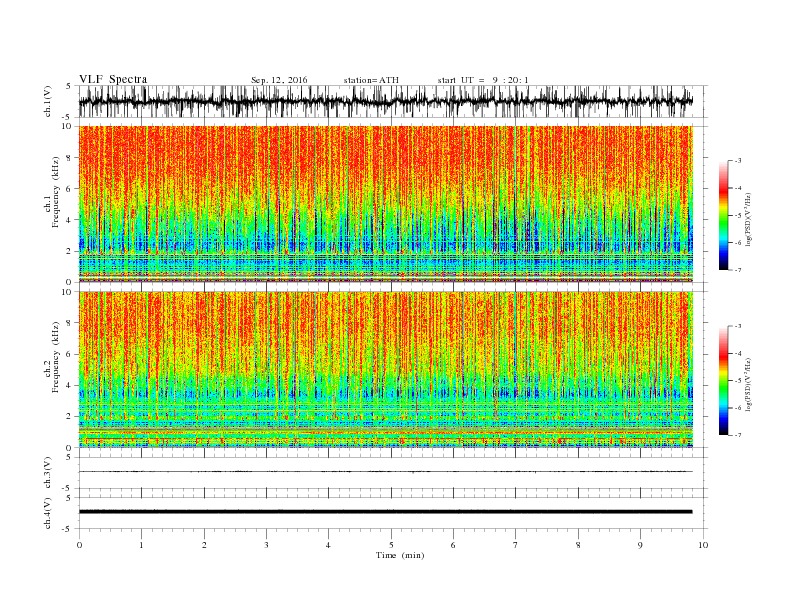Click the -3 tick on ch.1 colorbar
792x612 pixels.
point(738,161)
